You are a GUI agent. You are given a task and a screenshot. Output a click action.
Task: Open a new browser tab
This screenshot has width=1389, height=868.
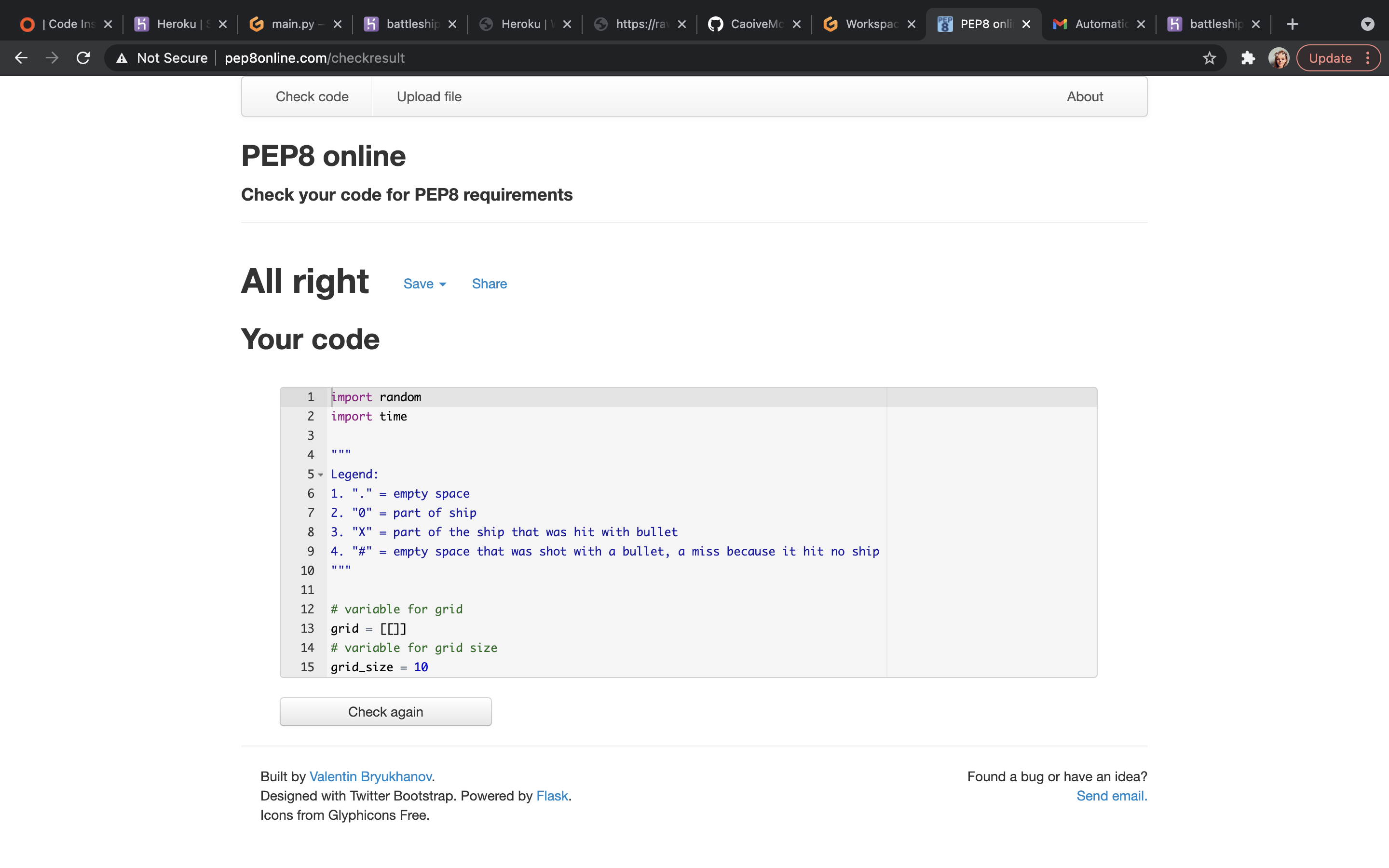coord(1292,24)
